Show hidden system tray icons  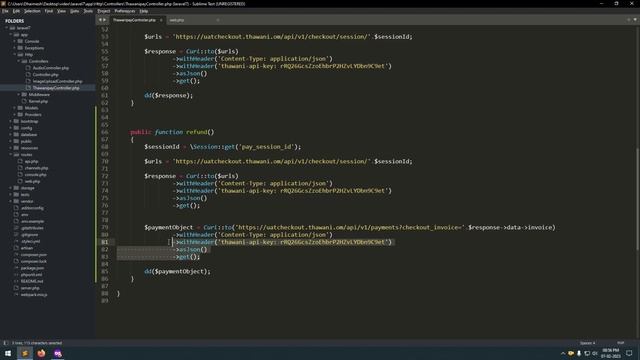pos(563,353)
